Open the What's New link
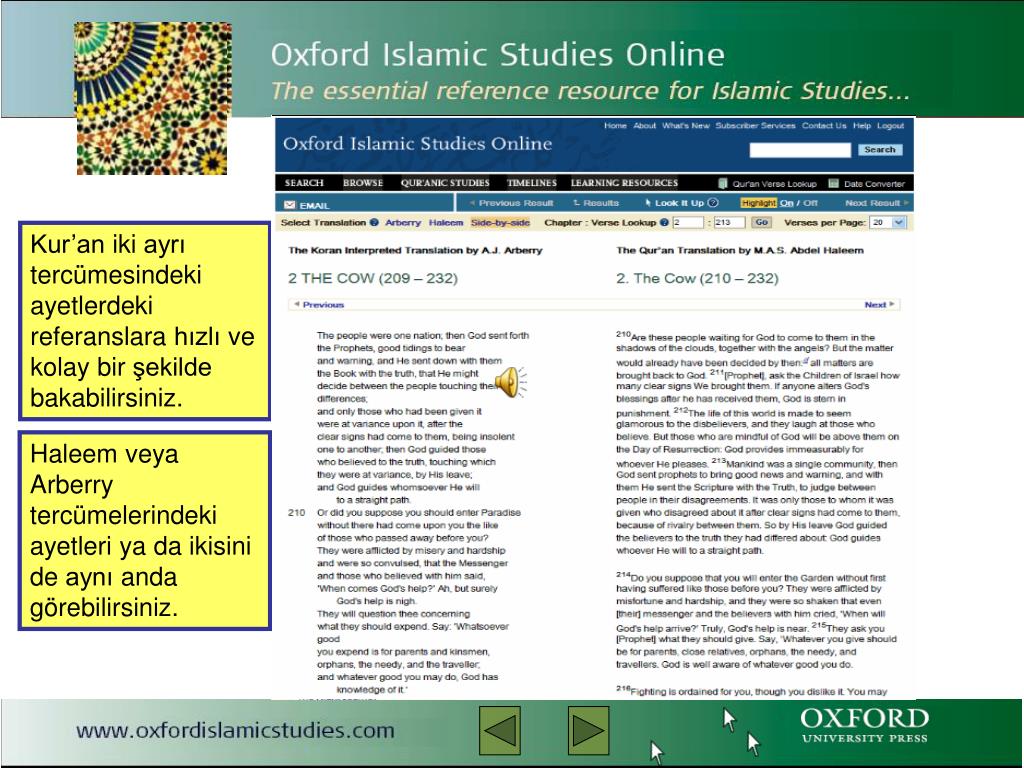 pos(686,125)
